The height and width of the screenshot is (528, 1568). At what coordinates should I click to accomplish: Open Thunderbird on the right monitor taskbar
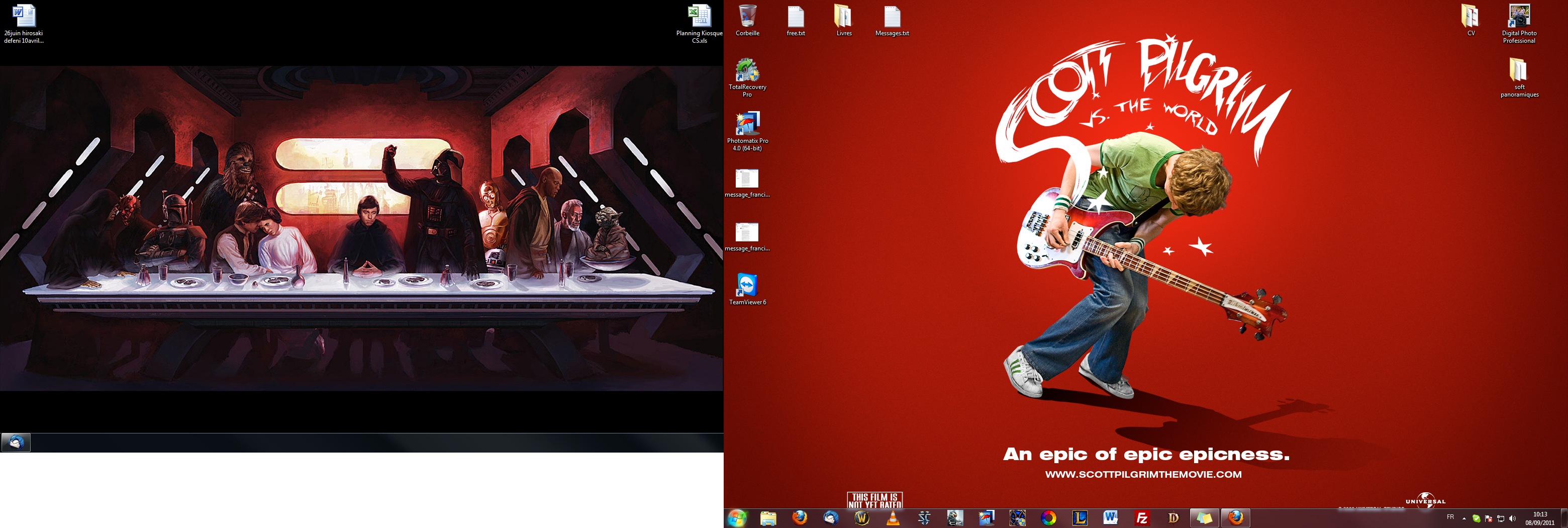coord(831,518)
